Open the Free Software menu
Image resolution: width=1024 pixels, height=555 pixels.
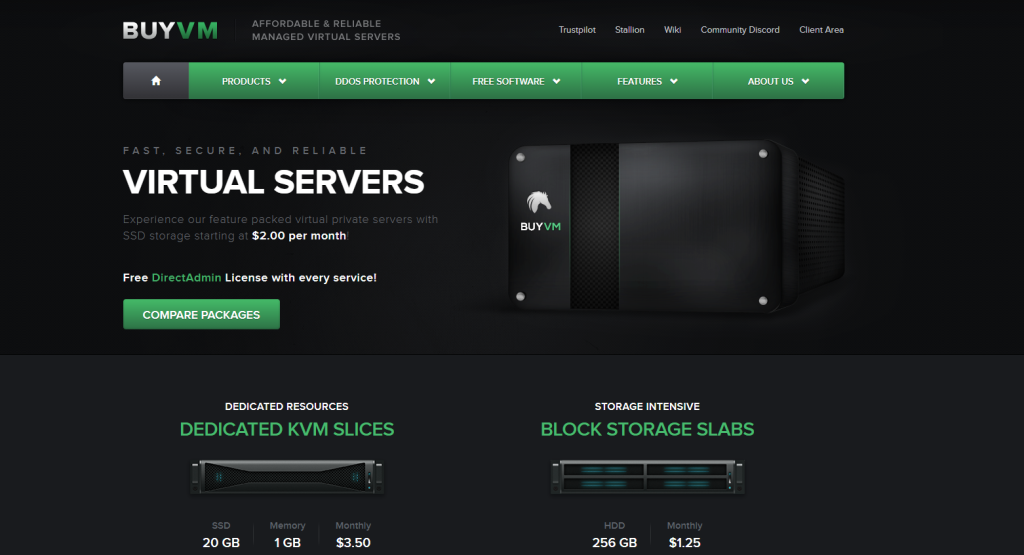click(516, 81)
